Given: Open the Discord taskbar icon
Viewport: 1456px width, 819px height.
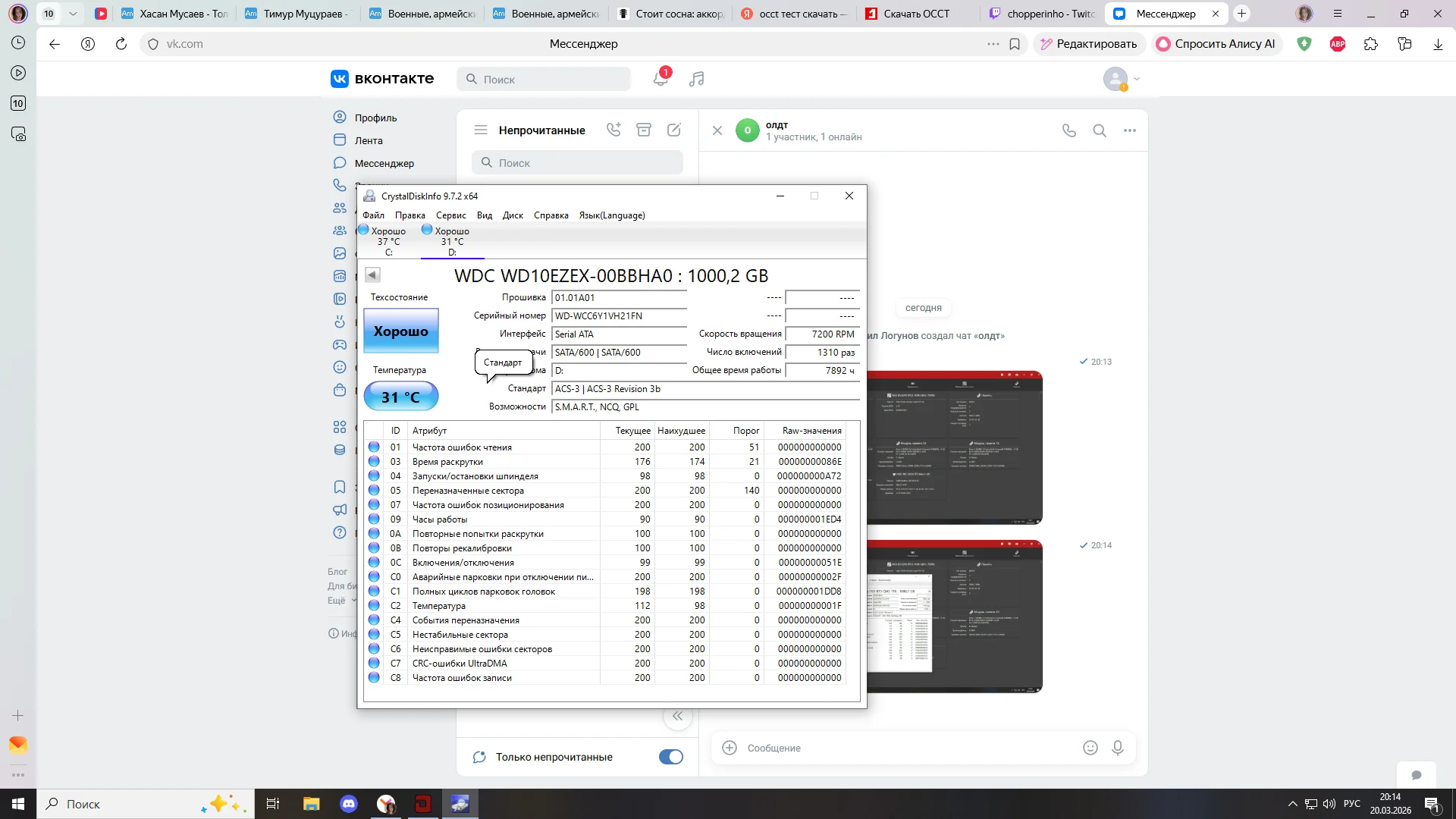Looking at the screenshot, I should click(349, 804).
